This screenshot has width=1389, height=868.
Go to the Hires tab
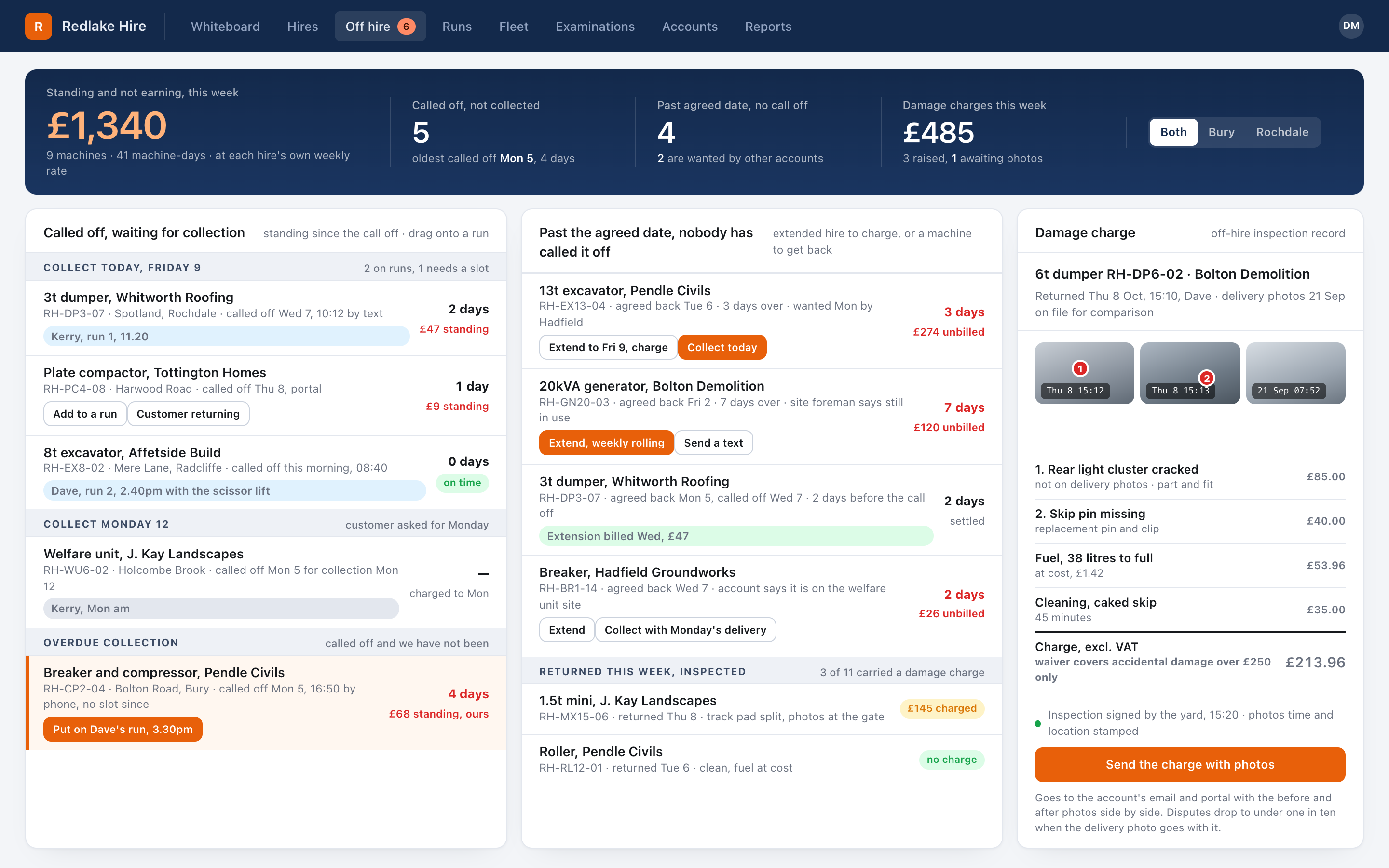302,27
